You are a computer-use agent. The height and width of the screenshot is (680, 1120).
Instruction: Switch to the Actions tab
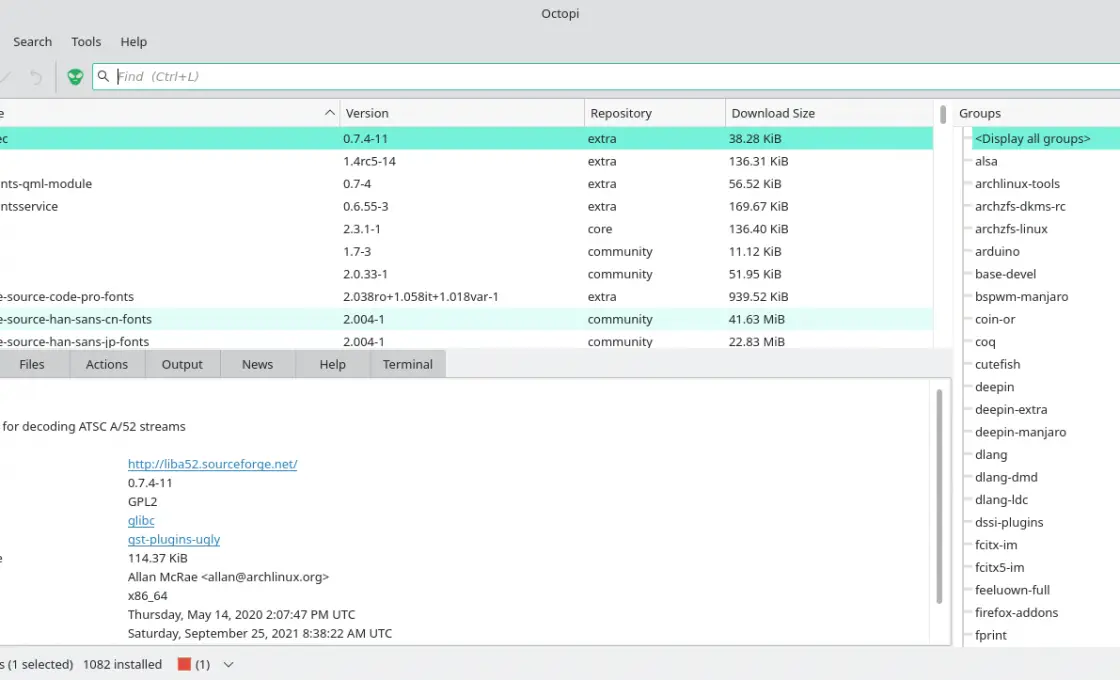107,364
